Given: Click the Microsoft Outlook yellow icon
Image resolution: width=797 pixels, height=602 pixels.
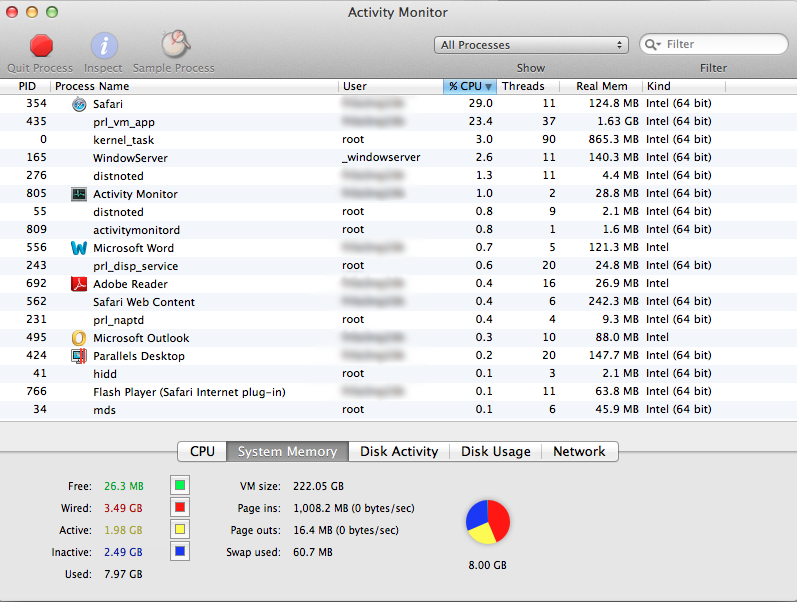Looking at the screenshot, I should coord(79,338).
